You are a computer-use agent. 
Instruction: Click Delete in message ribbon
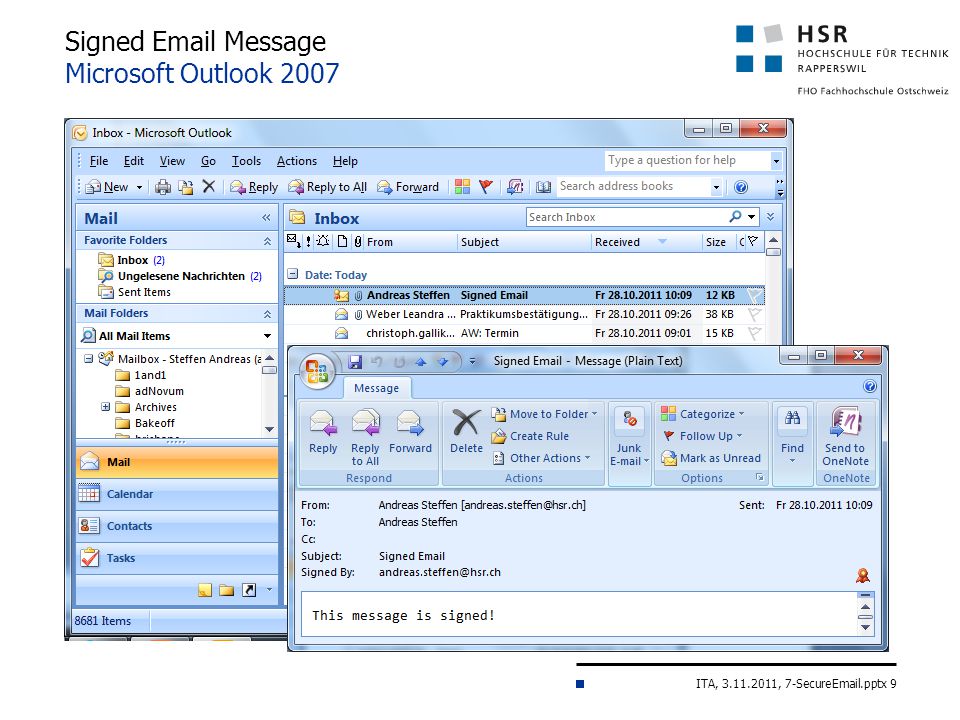point(466,432)
